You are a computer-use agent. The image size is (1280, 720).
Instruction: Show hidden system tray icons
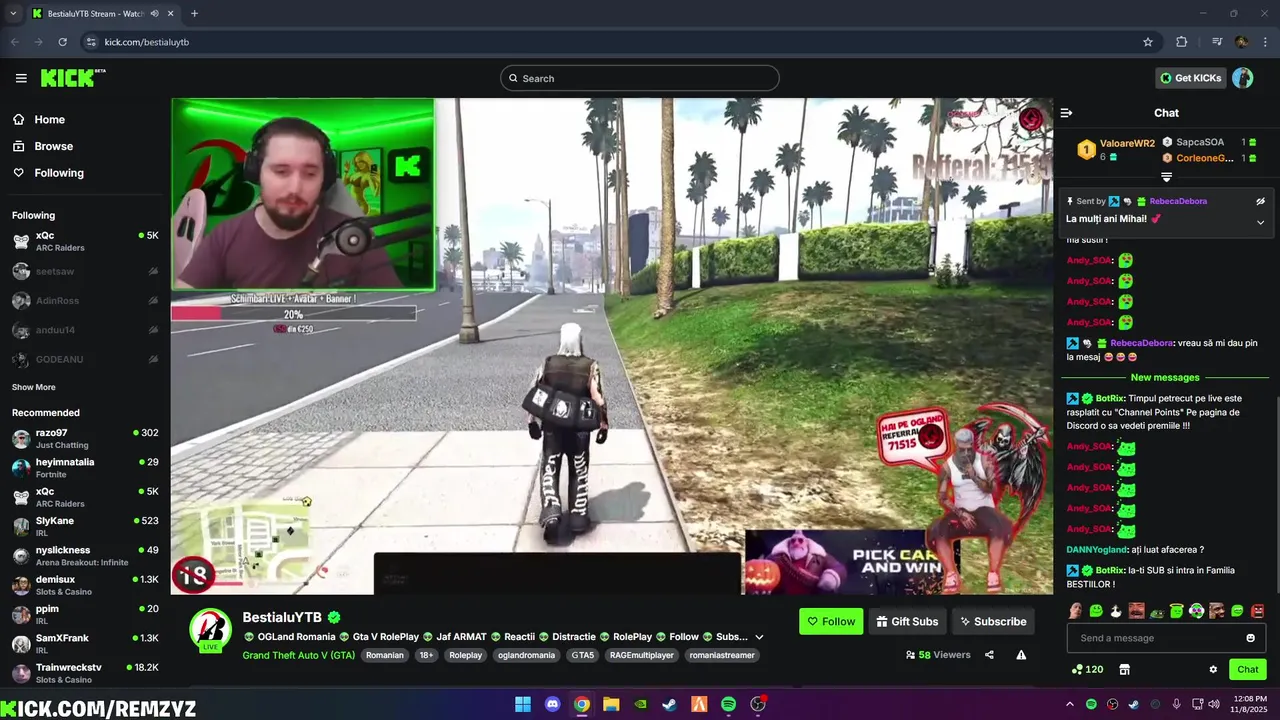[x=1069, y=704]
